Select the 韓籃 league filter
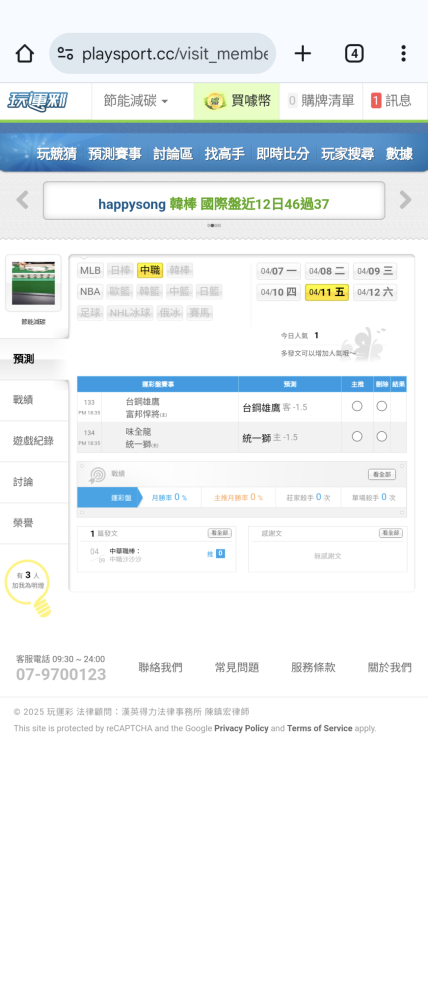 [150, 291]
